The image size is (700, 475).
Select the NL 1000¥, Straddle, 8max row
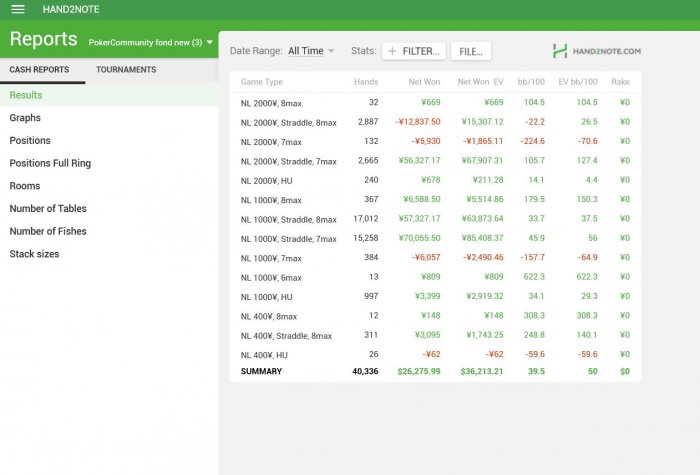pyautogui.click(x=289, y=219)
